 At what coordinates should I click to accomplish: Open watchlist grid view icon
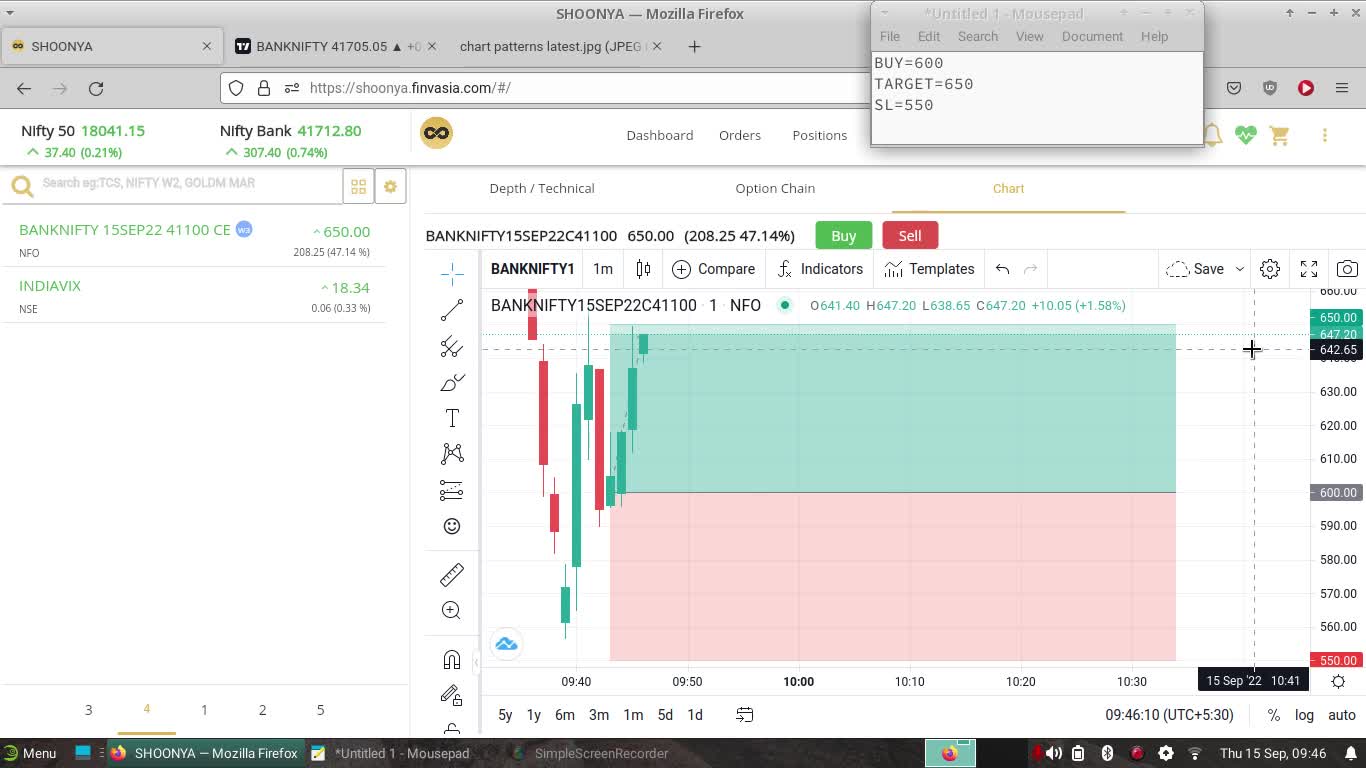tap(358, 187)
